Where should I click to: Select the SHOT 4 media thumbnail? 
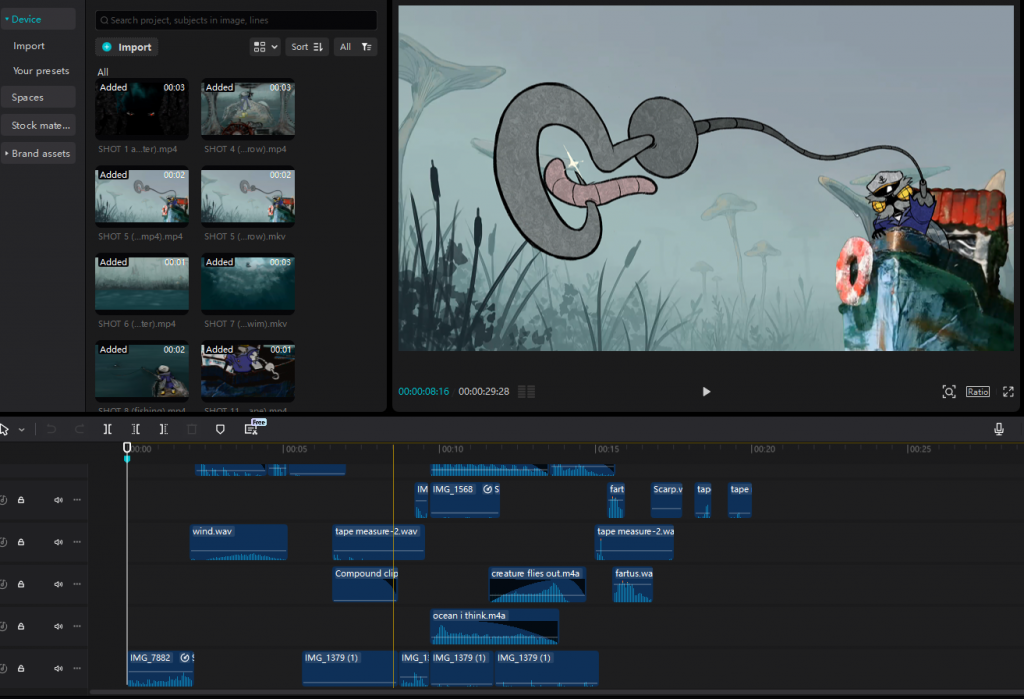click(x=248, y=110)
